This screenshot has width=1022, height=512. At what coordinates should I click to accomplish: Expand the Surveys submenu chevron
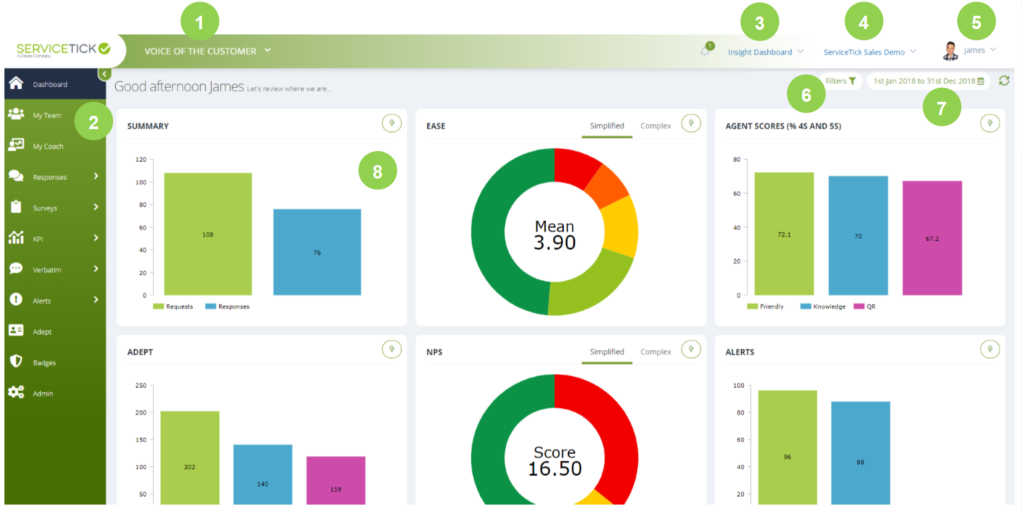(x=96, y=207)
